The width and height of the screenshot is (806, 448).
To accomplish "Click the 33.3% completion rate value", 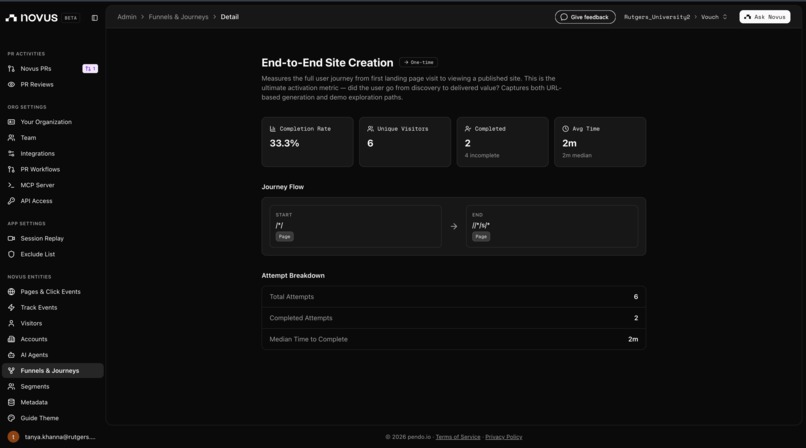I will [284, 143].
